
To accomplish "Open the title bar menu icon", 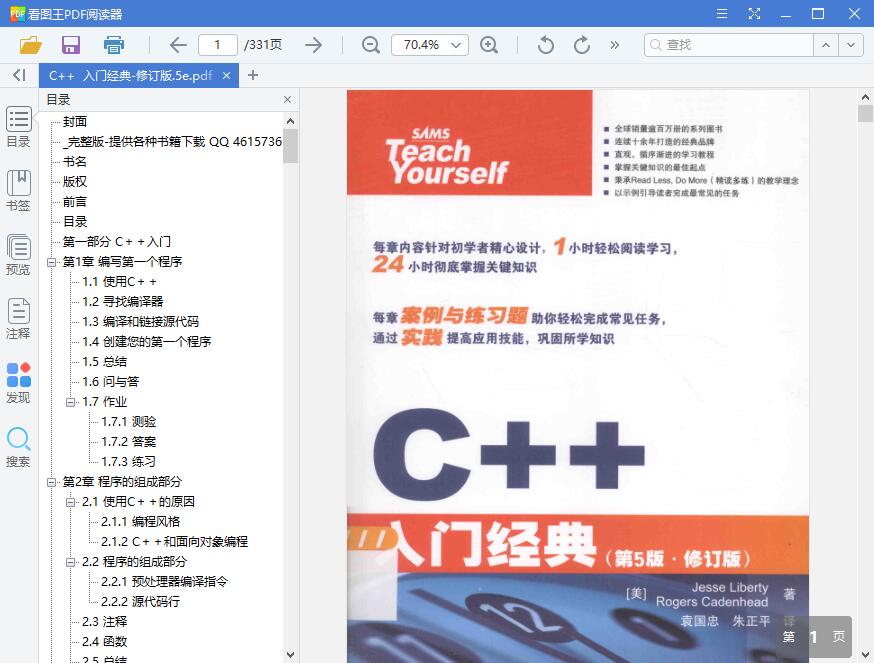I will pyautogui.click(x=722, y=13).
